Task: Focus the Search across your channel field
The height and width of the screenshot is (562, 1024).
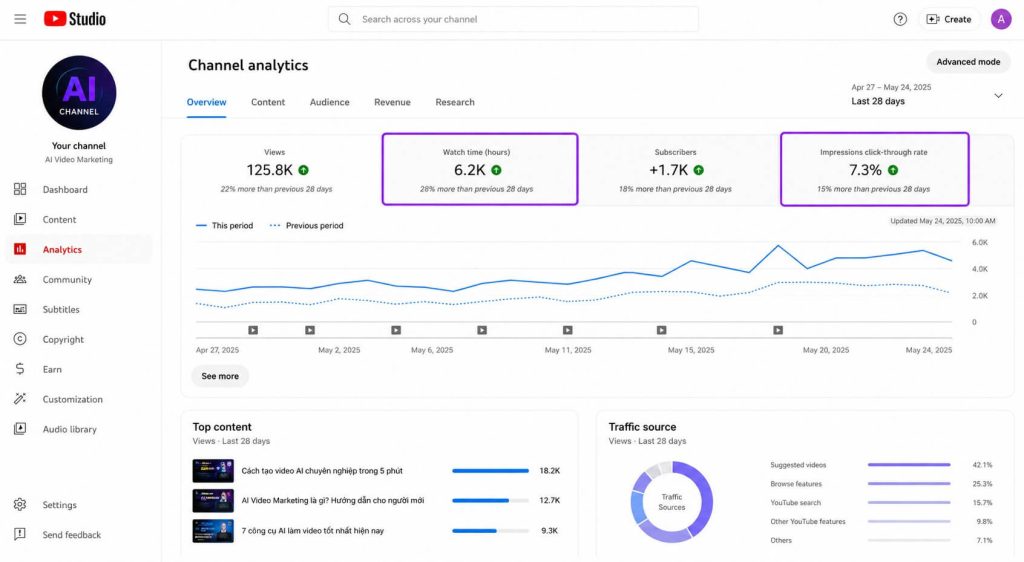Action: (x=513, y=19)
